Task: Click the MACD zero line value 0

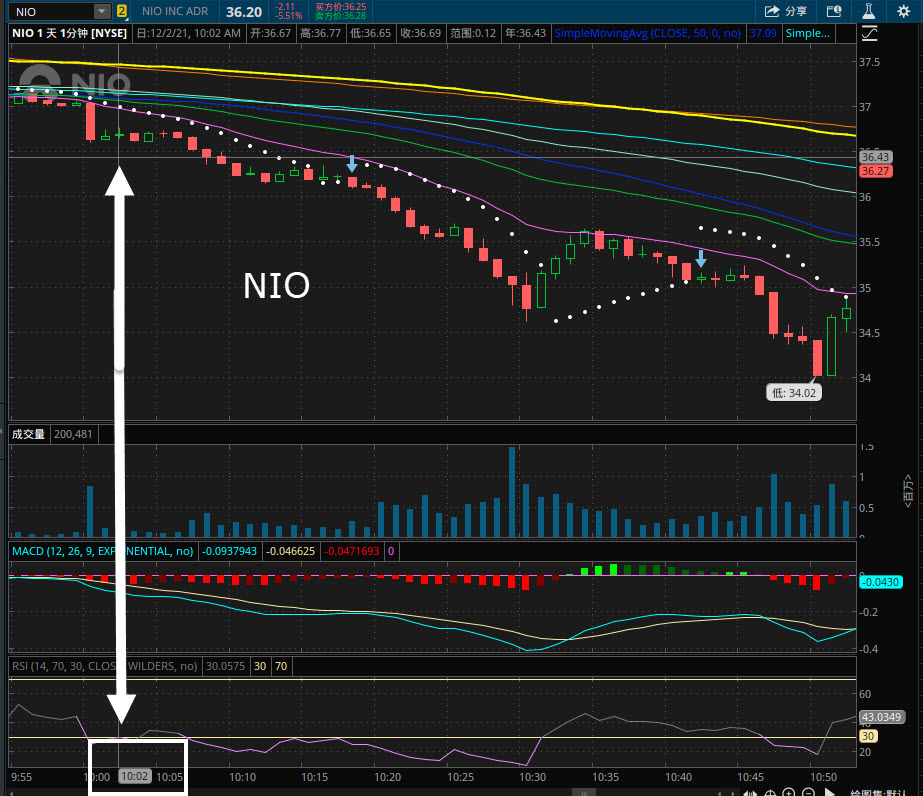Action: pos(391,551)
